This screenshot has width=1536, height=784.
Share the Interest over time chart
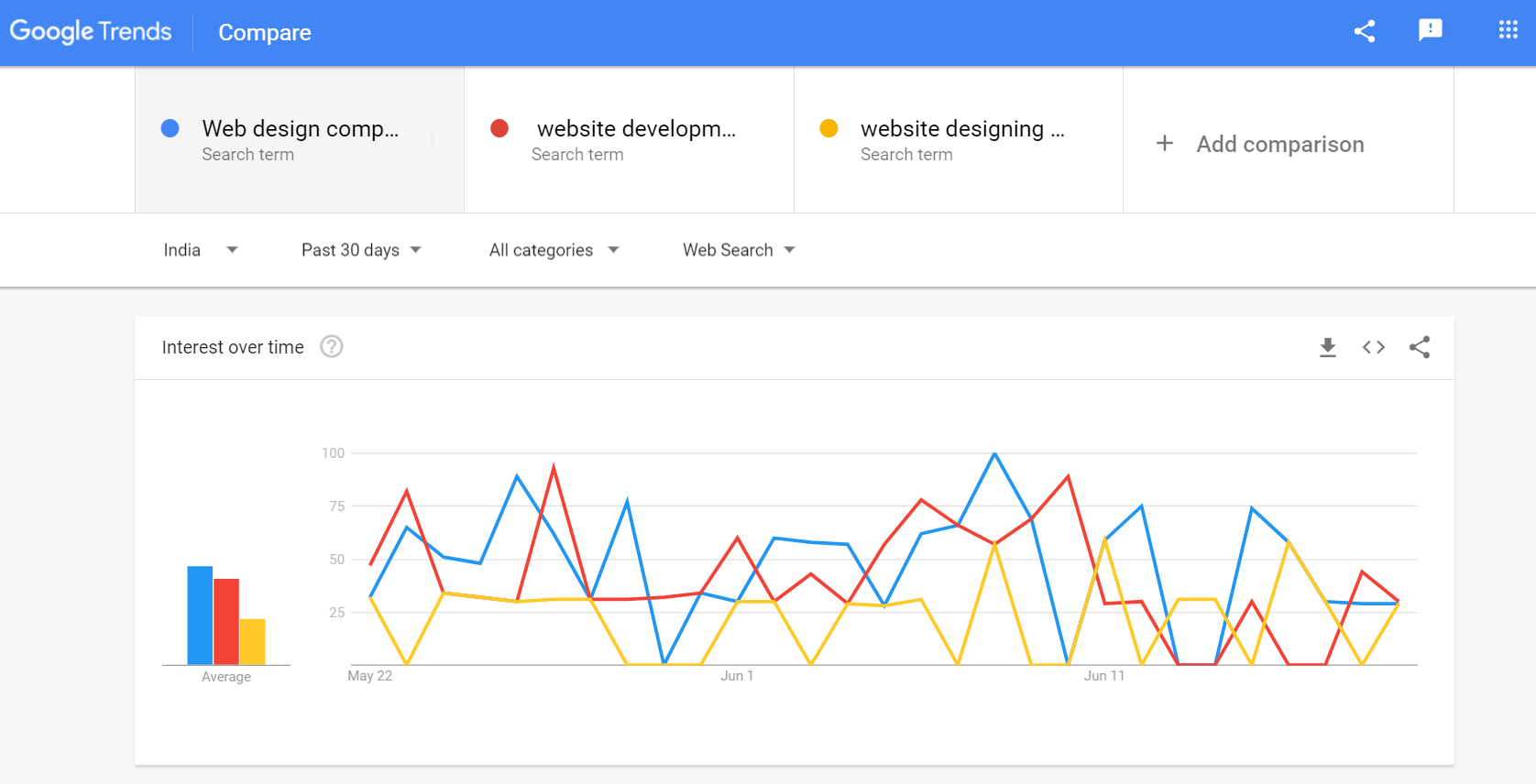pyautogui.click(x=1420, y=347)
